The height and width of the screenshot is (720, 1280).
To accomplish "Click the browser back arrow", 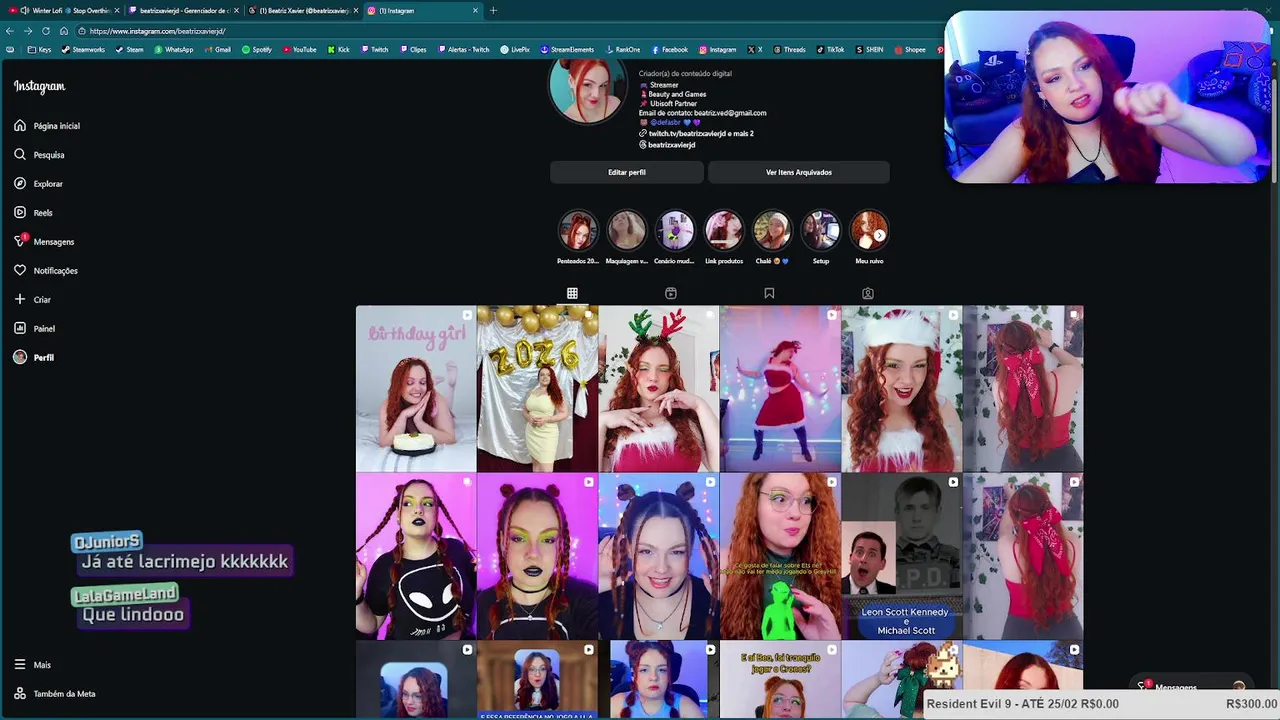I will click(10, 31).
